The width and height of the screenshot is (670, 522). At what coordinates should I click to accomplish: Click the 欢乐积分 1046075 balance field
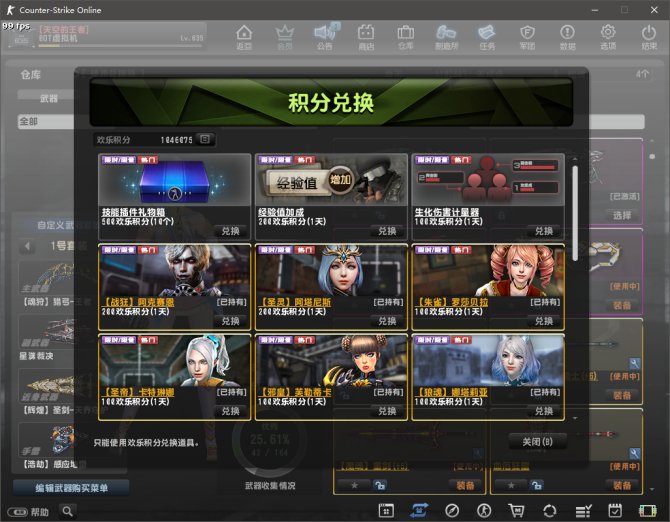point(154,139)
